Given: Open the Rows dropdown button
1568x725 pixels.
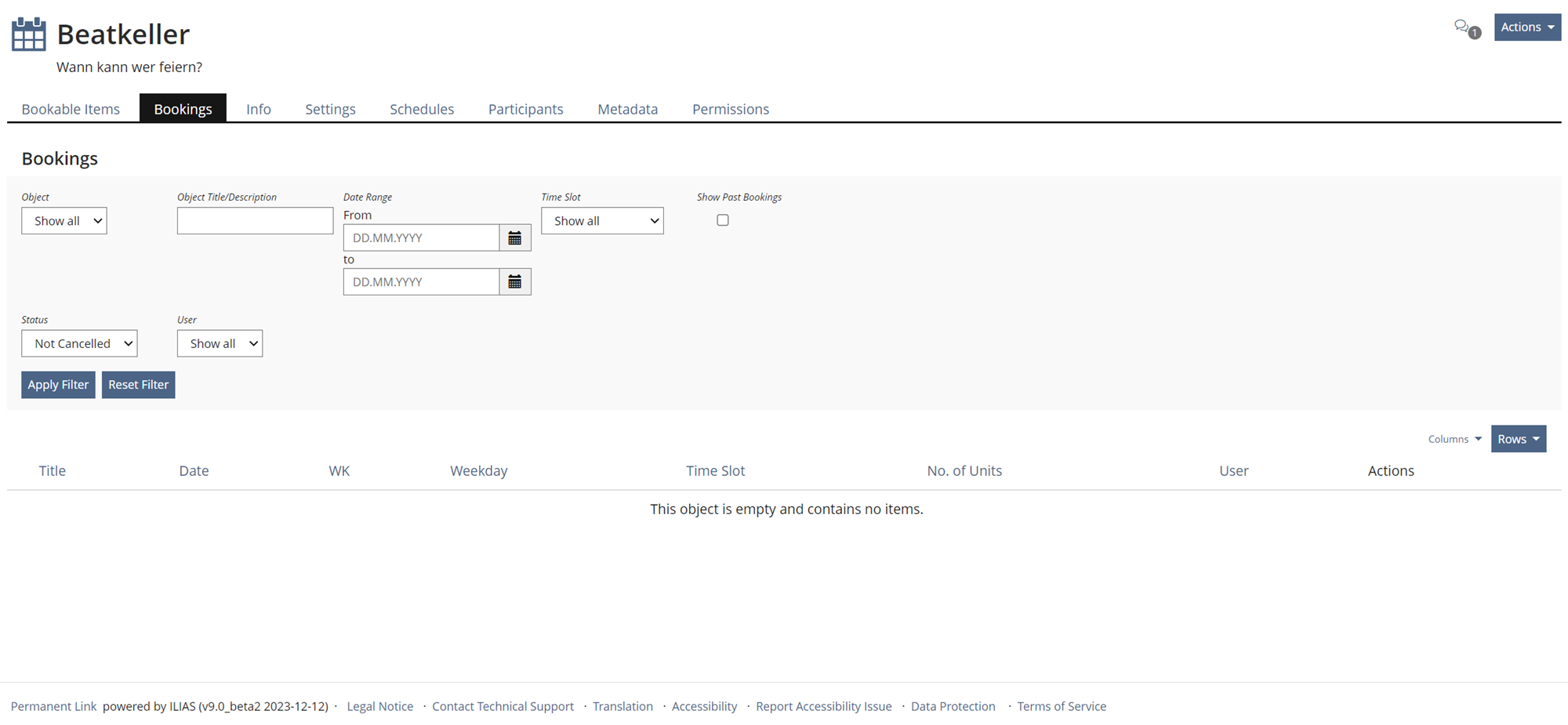Looking at the screenshot, I should click(1518, 439).
